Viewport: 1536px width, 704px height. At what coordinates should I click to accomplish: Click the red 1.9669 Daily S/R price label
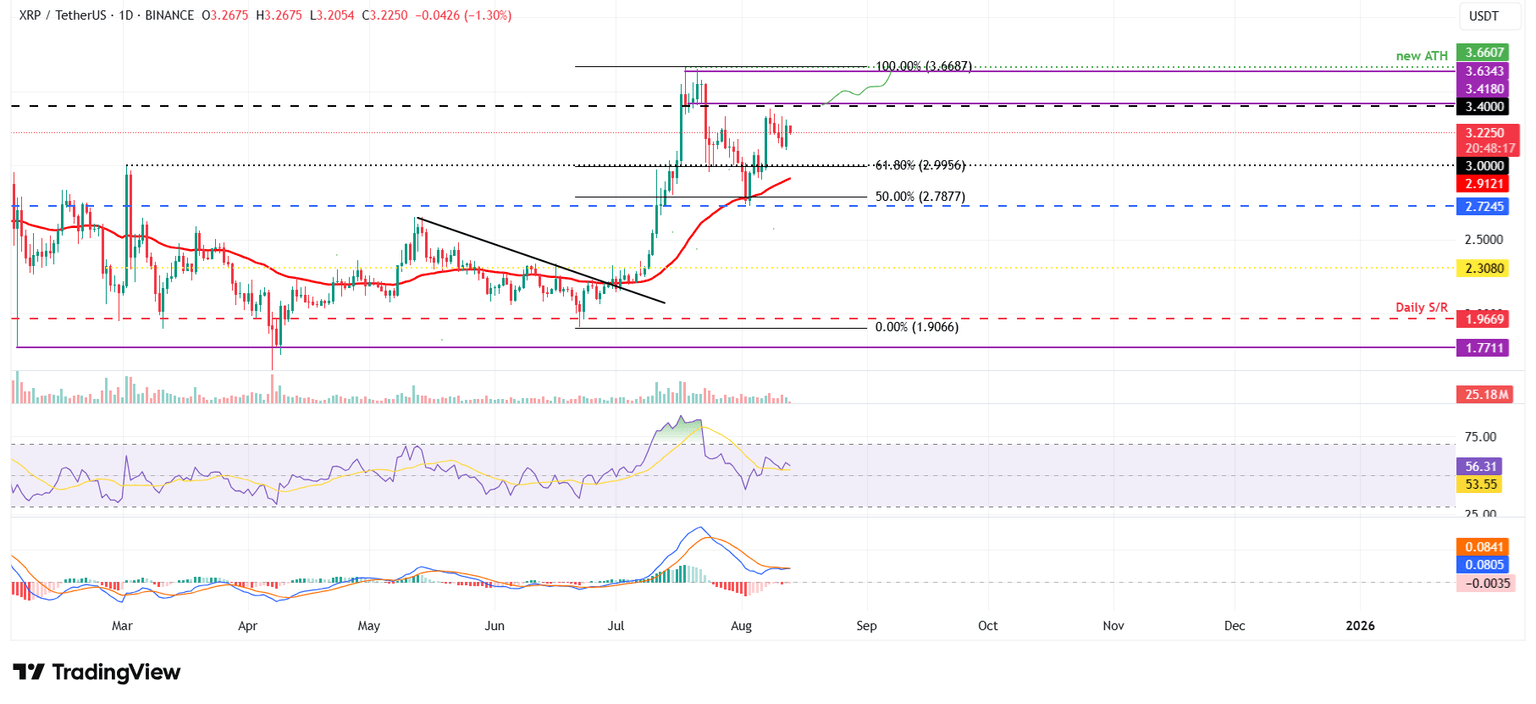(1485, 319)
